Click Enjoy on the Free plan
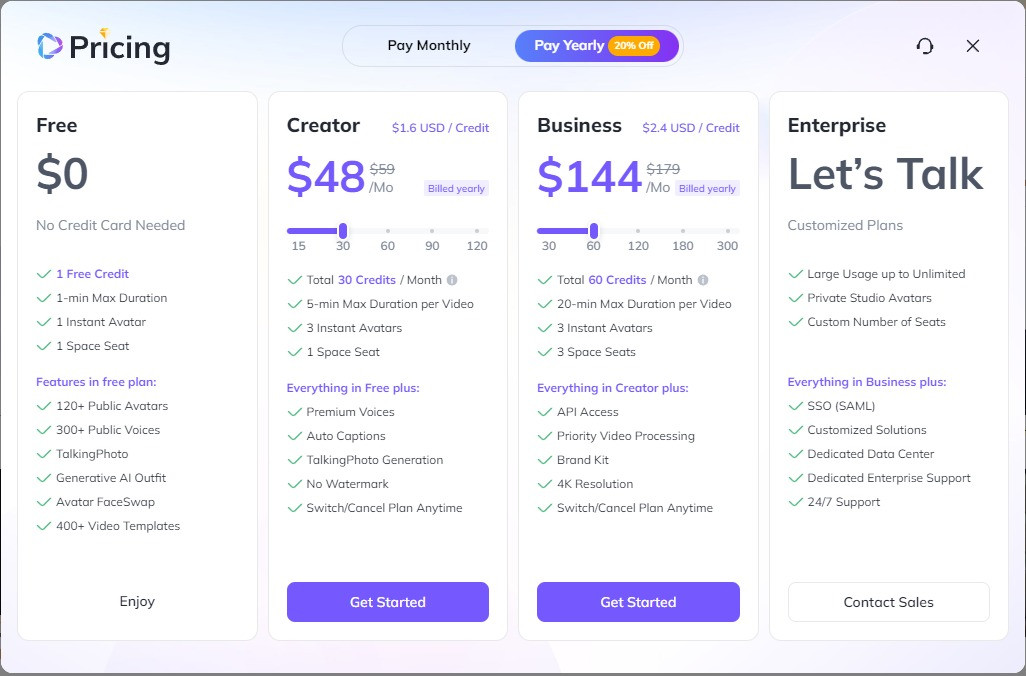The width and height of the screenshot is (1026, 676). click(x=137, y=601)
